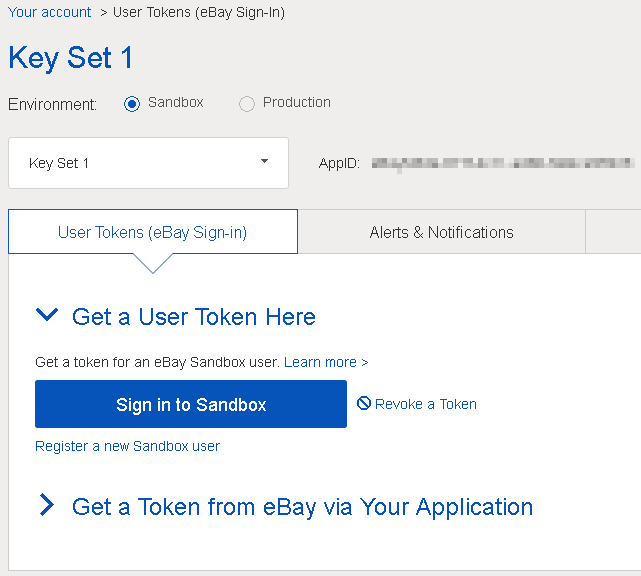Click the User Tokens (eBay Sign-In) breadcrumb text
The image size is (641, 576).
coord(199,12)
